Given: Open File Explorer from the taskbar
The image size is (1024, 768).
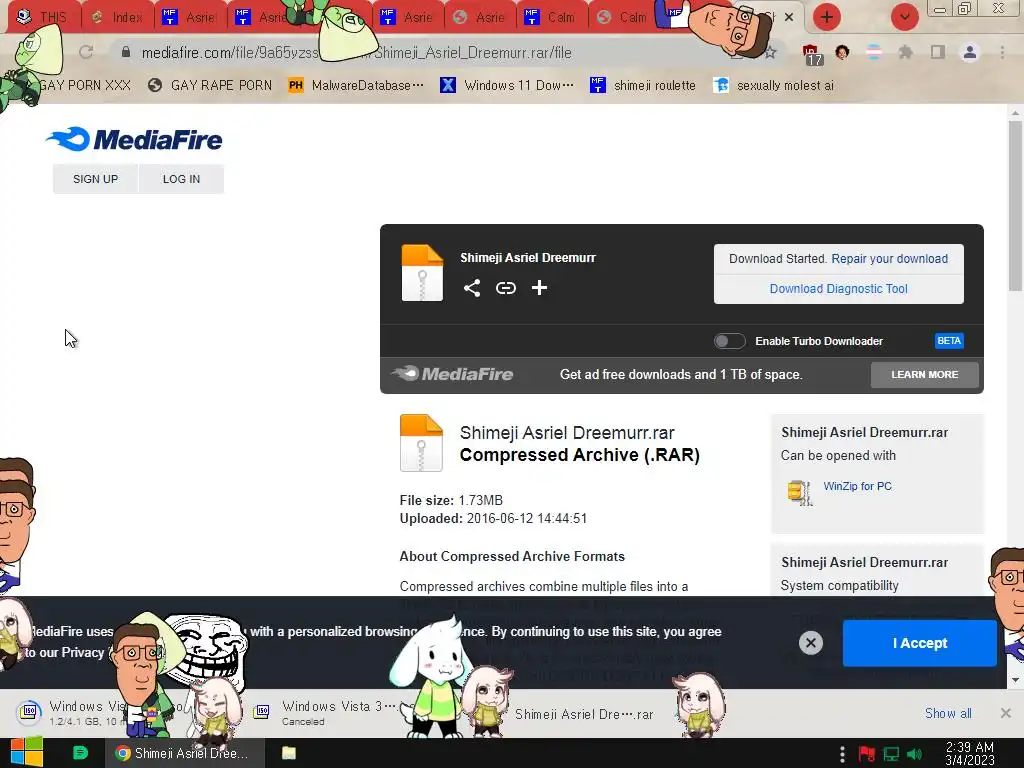Looking at the screenshot, I should coord(289,753).
